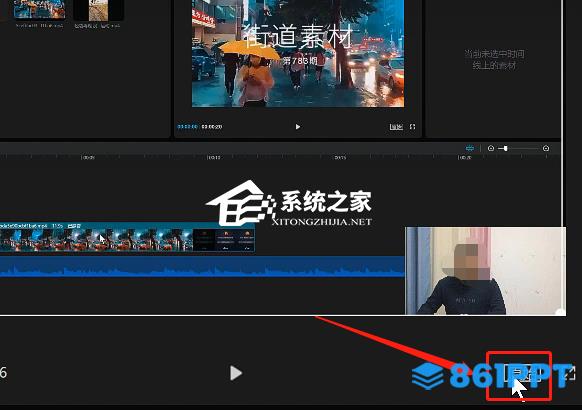Click the dark ending frames of video clip
The image size is (582, 410).
point(224,240)
